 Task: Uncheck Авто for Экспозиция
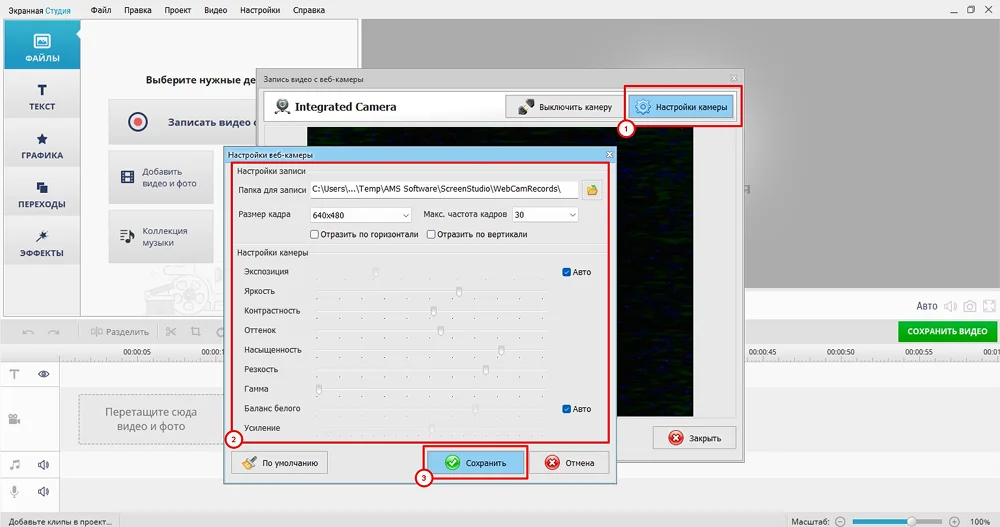click(567, 272)
